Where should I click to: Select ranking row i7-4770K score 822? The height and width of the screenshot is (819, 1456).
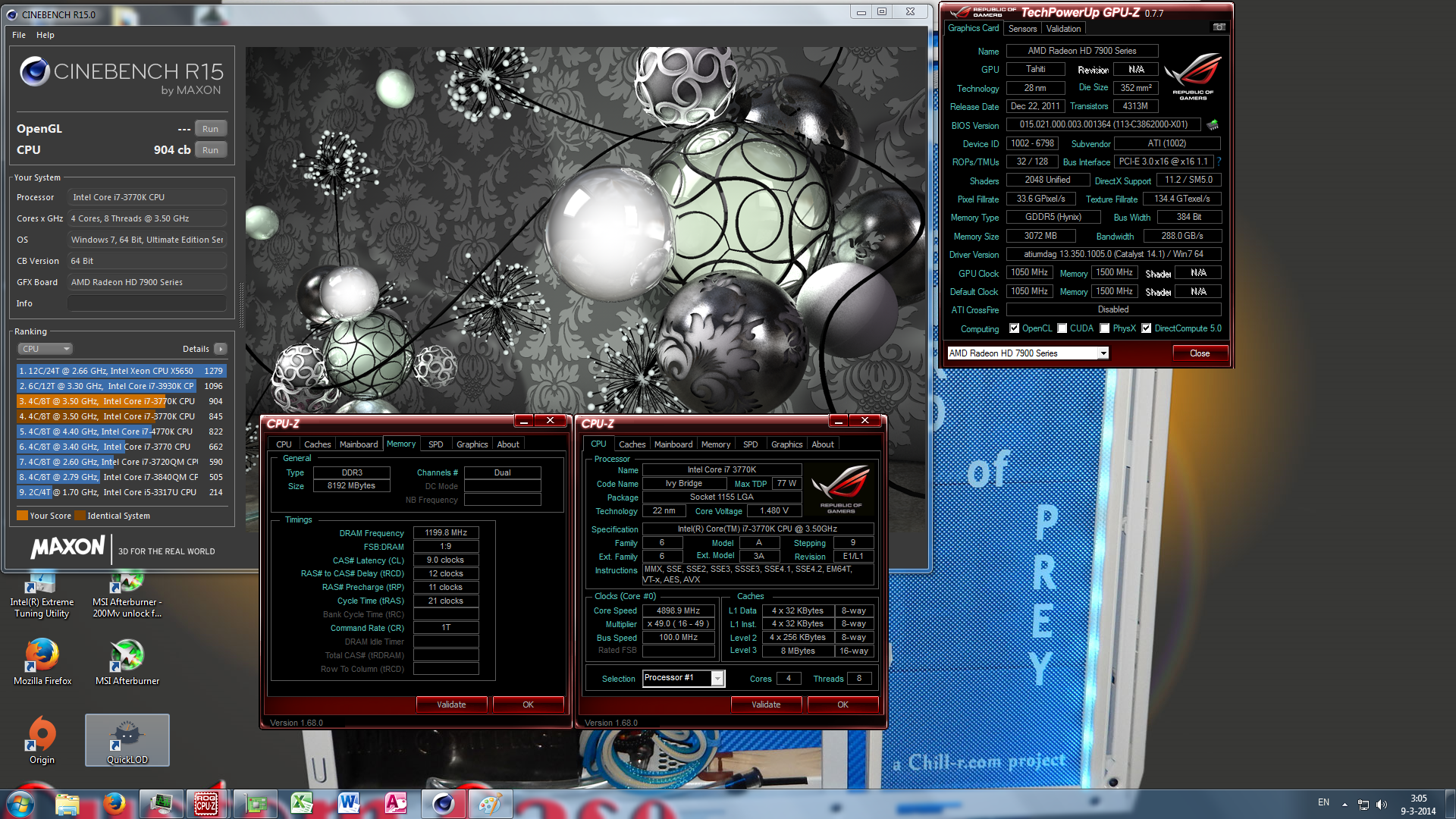pos(121,431)
